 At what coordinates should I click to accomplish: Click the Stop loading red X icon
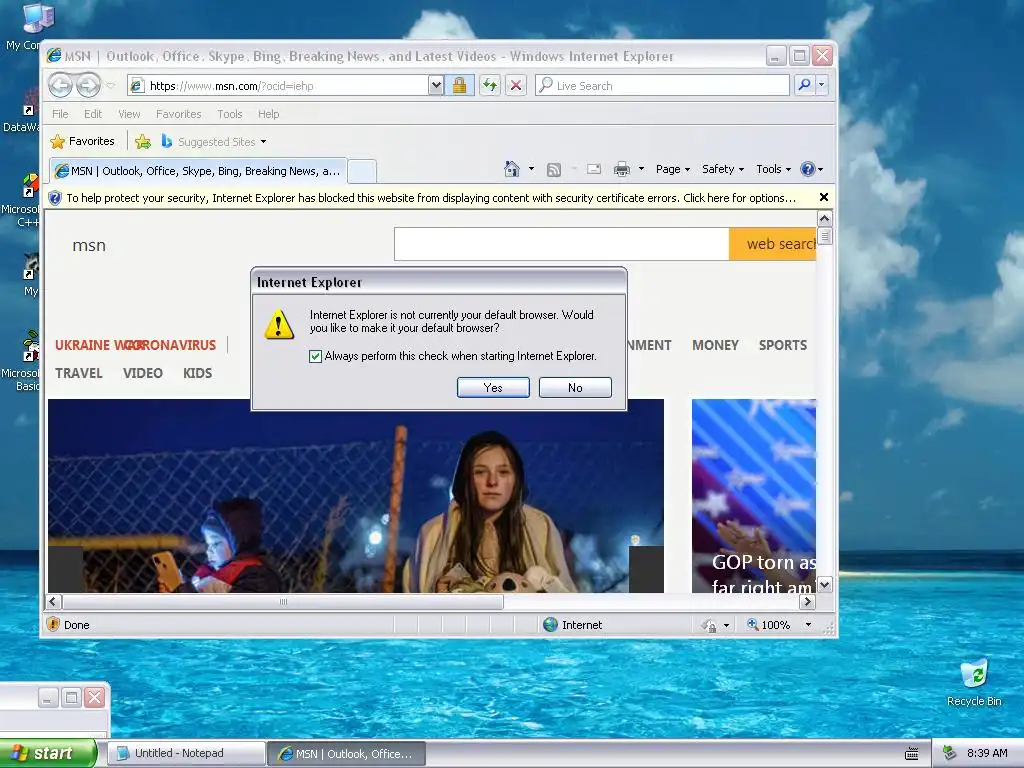[516, 86]
